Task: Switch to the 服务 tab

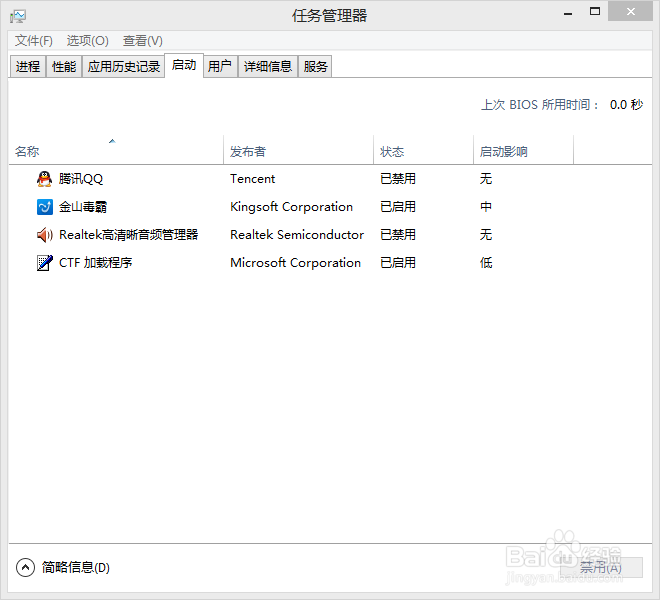Action: [315, 67]
